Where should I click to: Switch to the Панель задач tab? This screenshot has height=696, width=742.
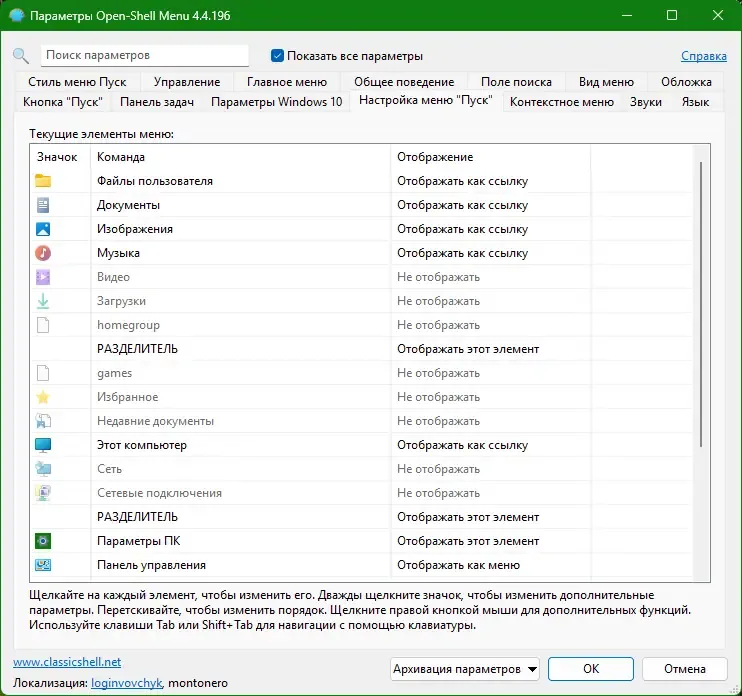(157, 102)
